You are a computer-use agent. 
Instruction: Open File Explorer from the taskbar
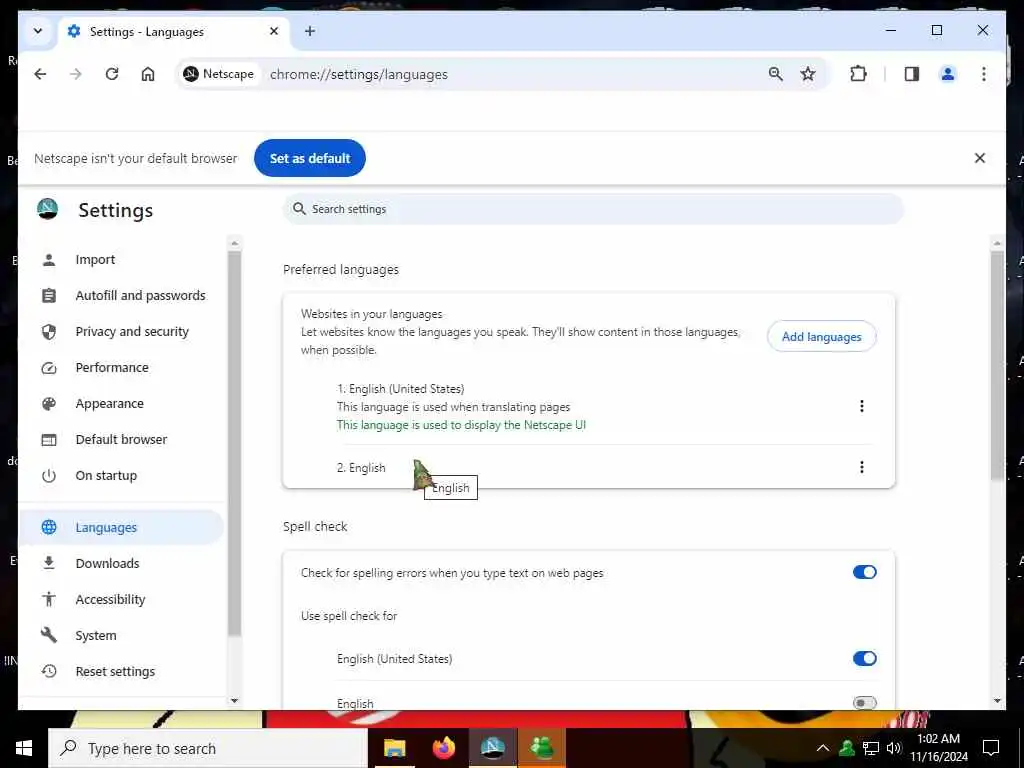point(394,748)
